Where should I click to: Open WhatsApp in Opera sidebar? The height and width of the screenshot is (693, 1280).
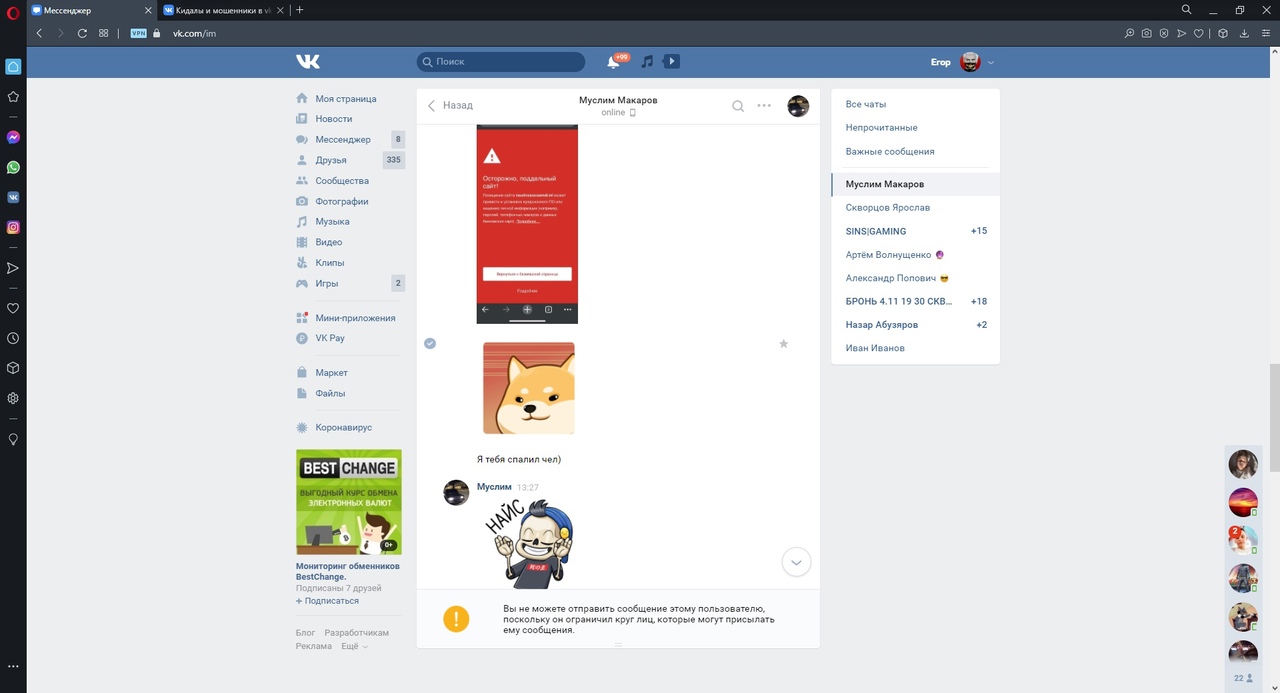coord(13,167)
